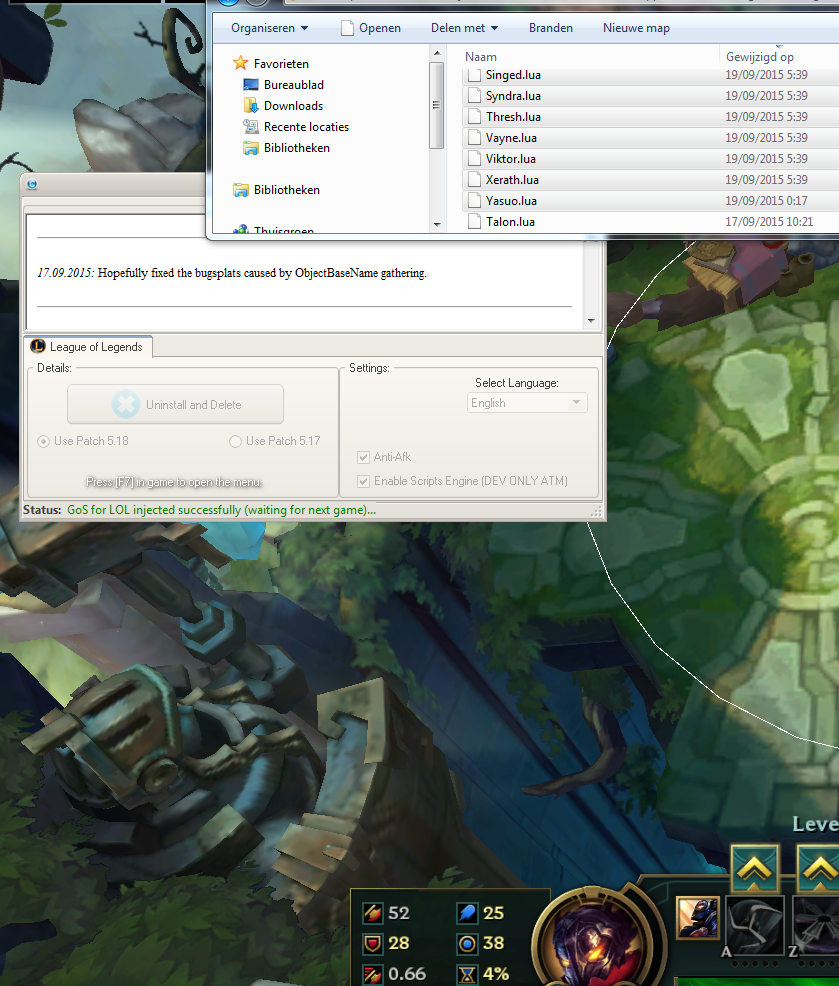Toggle Enable Scripts Engine checkbox
This screenshot has width=839, height=986.
pos(363,481)
